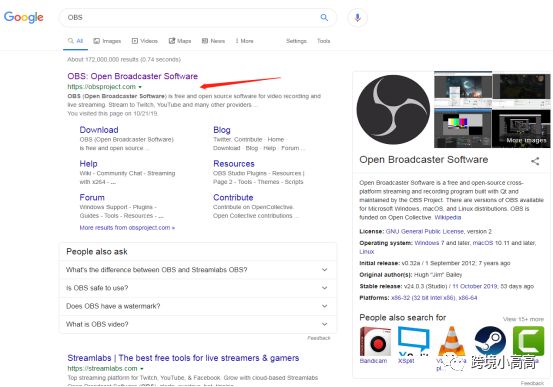Open Bandicam icon in related searches
Viewport: 553px width, 387px height.
(x=375, y=341)
